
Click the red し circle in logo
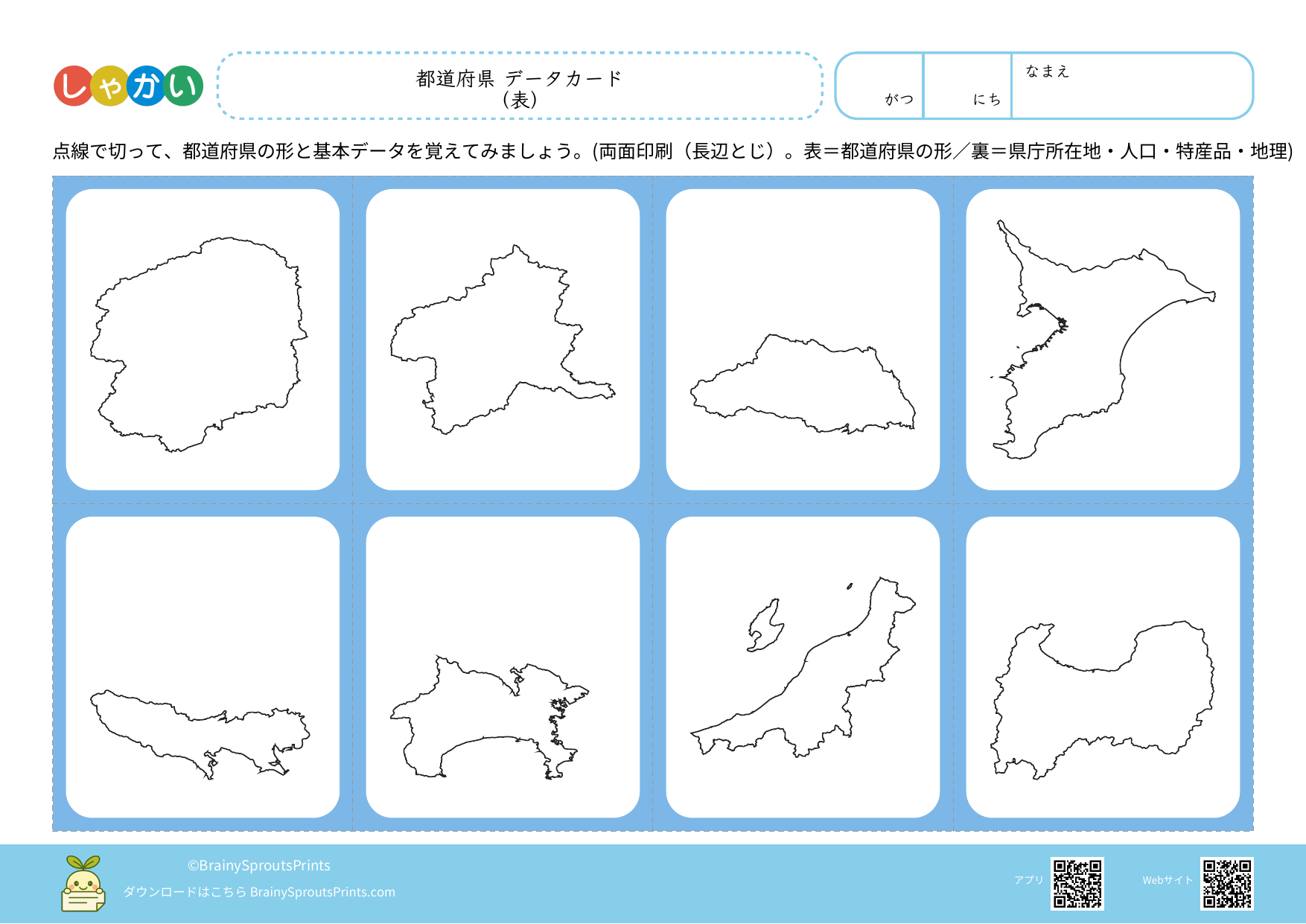click(x=73, y=86)
